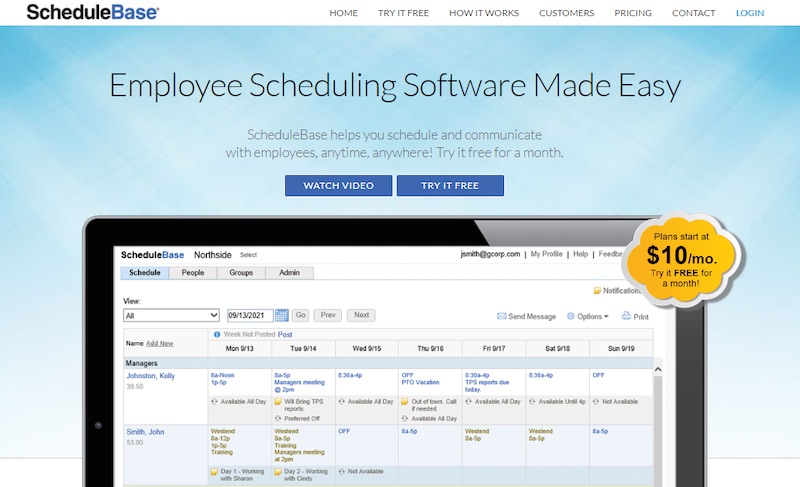Viewport: 800px width, 487px height.
Task: Click John's Wednesday OFF entry
Action: [344, 431]
